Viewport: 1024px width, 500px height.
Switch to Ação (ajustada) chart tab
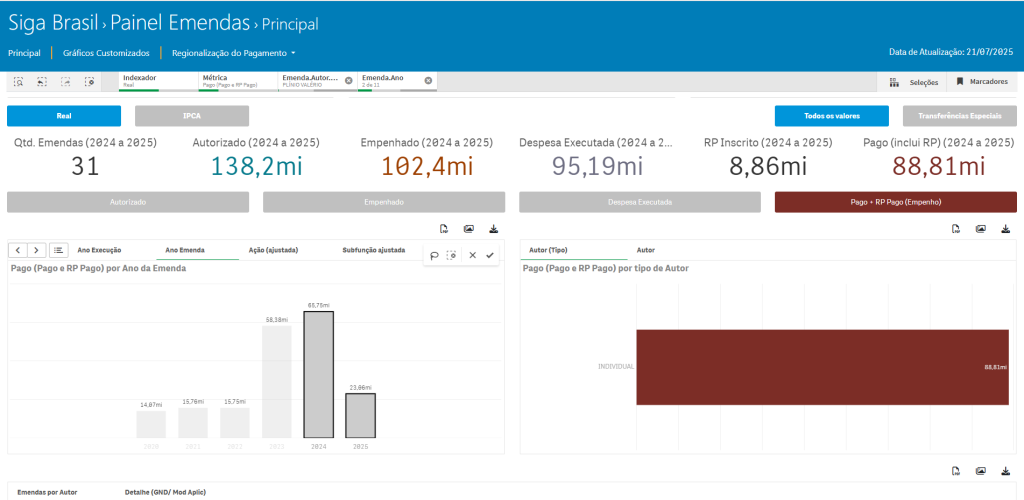pos(273,250)
